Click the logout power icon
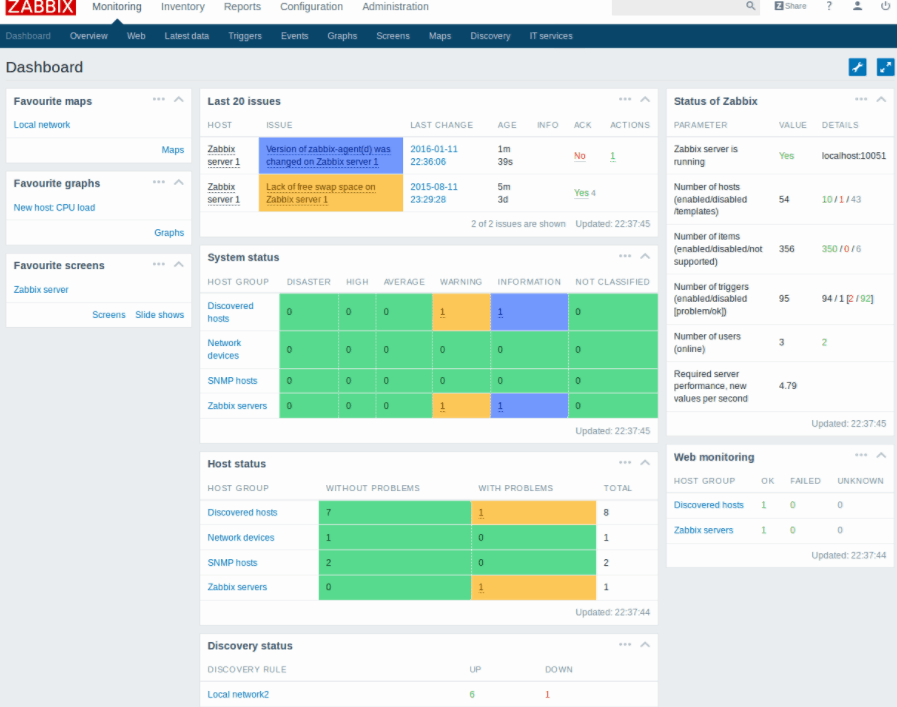This screenshot has width=897, height=707. 884,6
